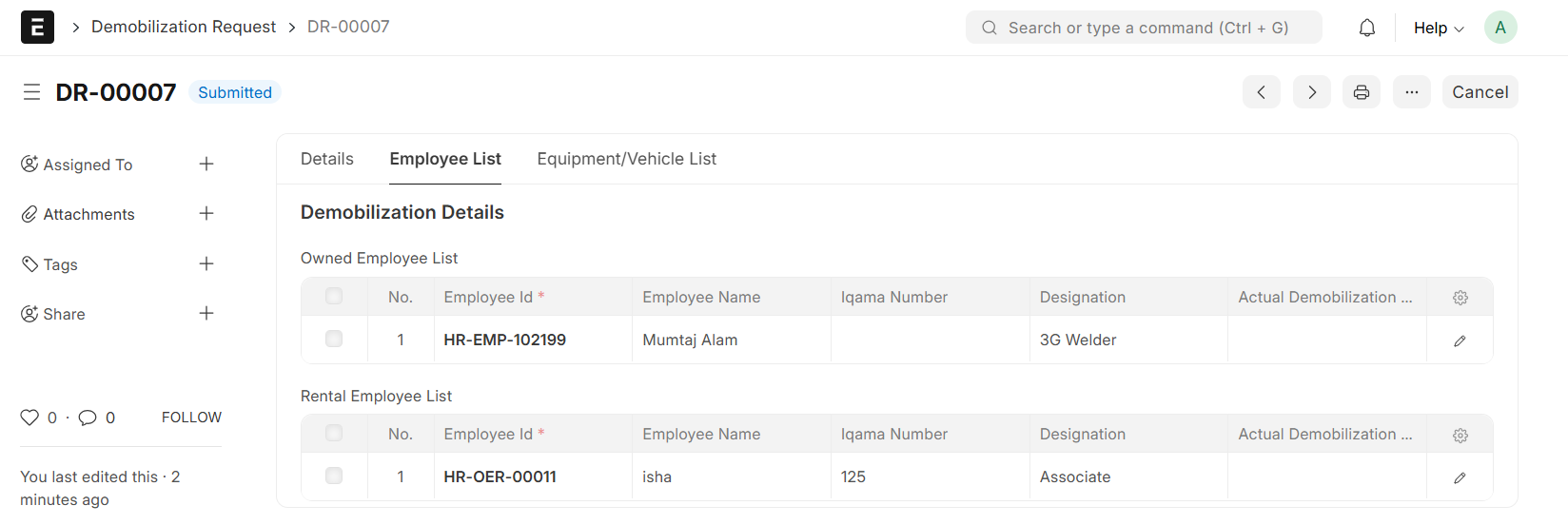This screenshot has height=525, width=1568.
Task: Edit the Mumtaj Alam row
Action: tap(1460, 340)
